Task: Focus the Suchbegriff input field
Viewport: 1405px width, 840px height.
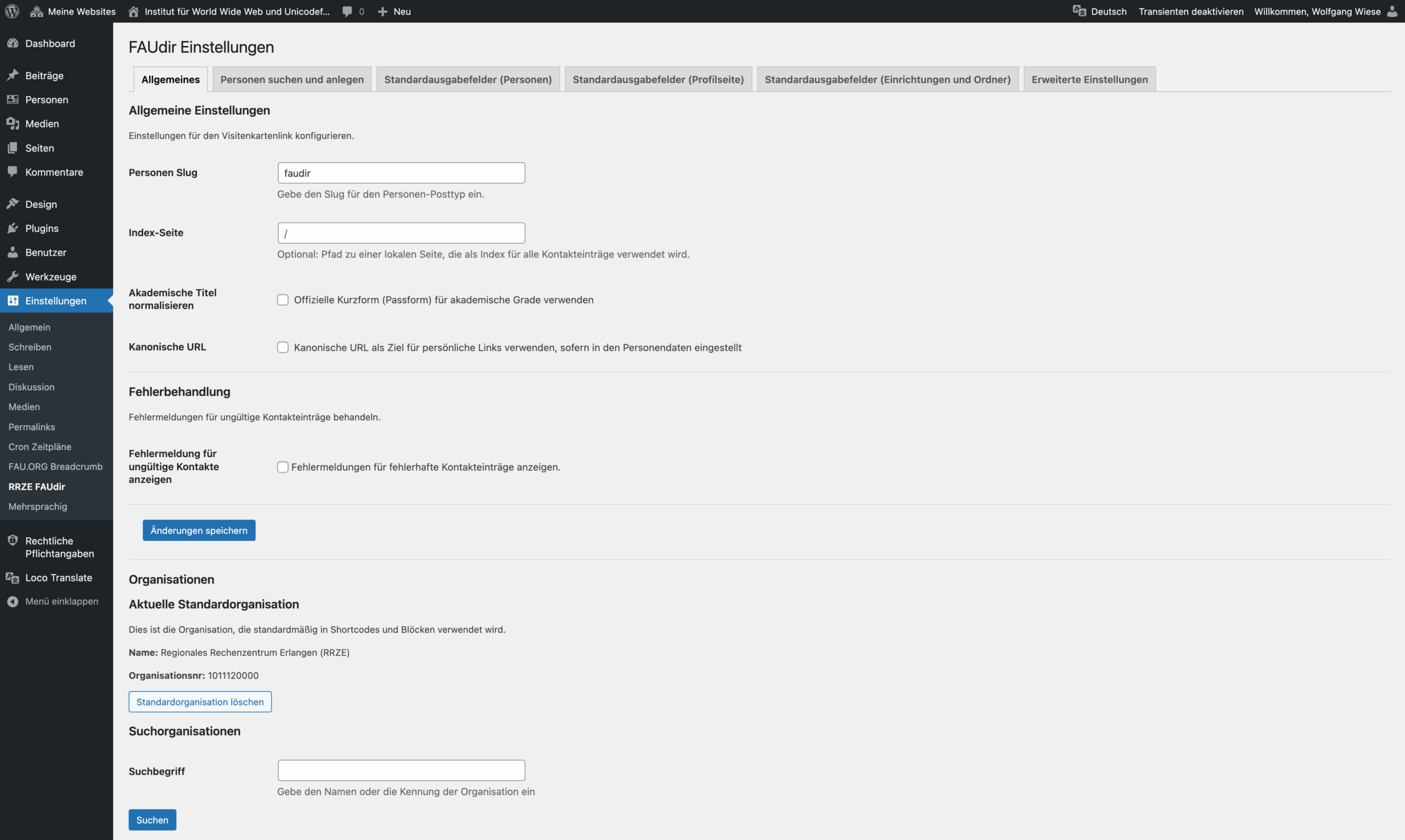Action: click(x=401, y=770)
